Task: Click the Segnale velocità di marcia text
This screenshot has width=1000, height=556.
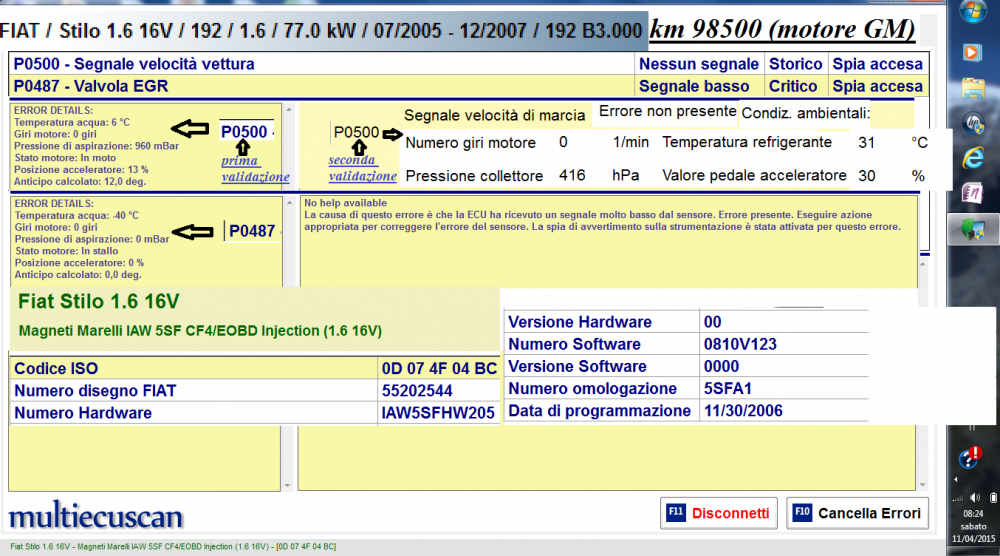Action: coord(494,115)
